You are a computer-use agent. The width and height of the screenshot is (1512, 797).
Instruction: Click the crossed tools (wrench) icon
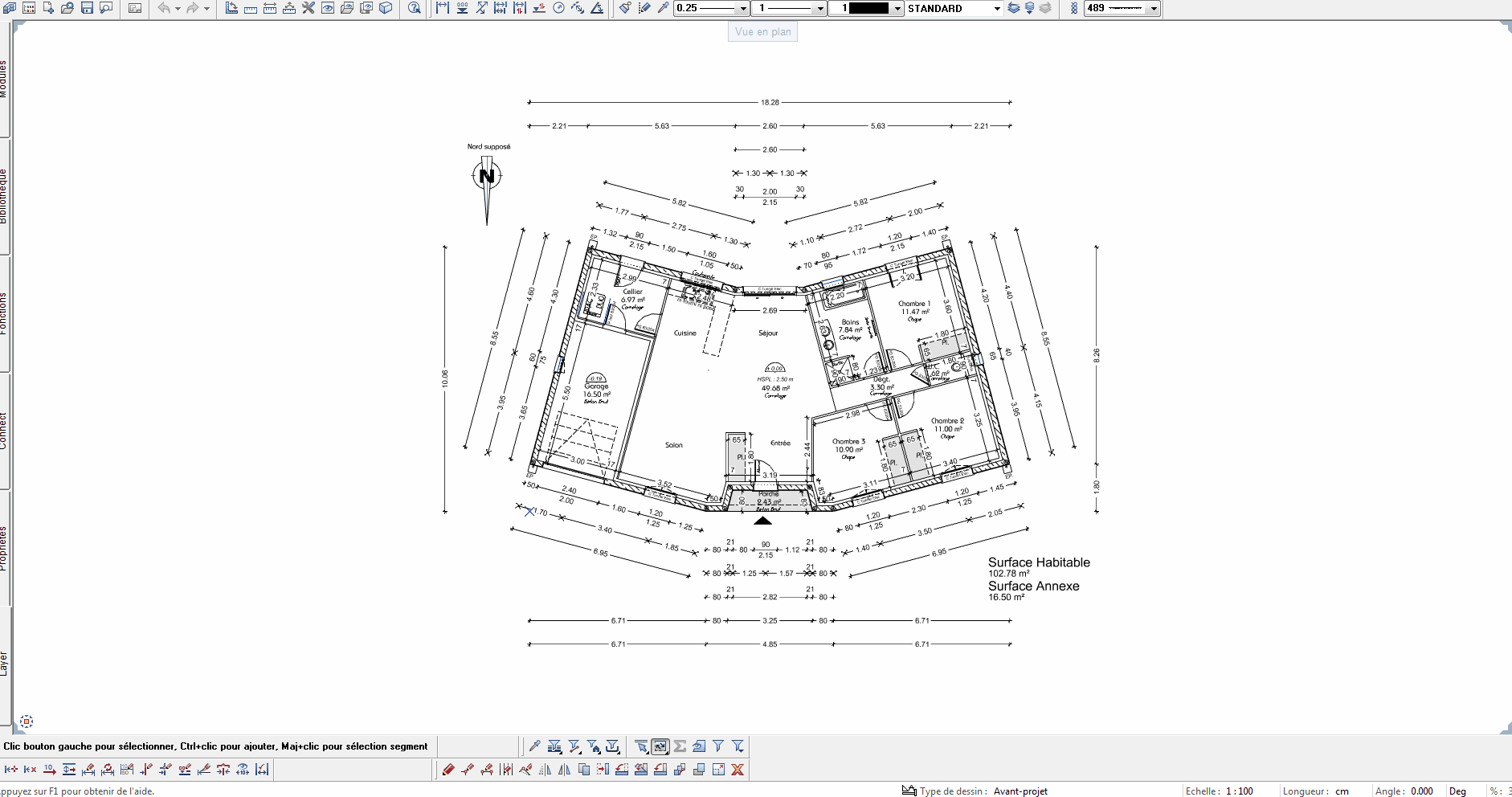(x=309, y=8)
